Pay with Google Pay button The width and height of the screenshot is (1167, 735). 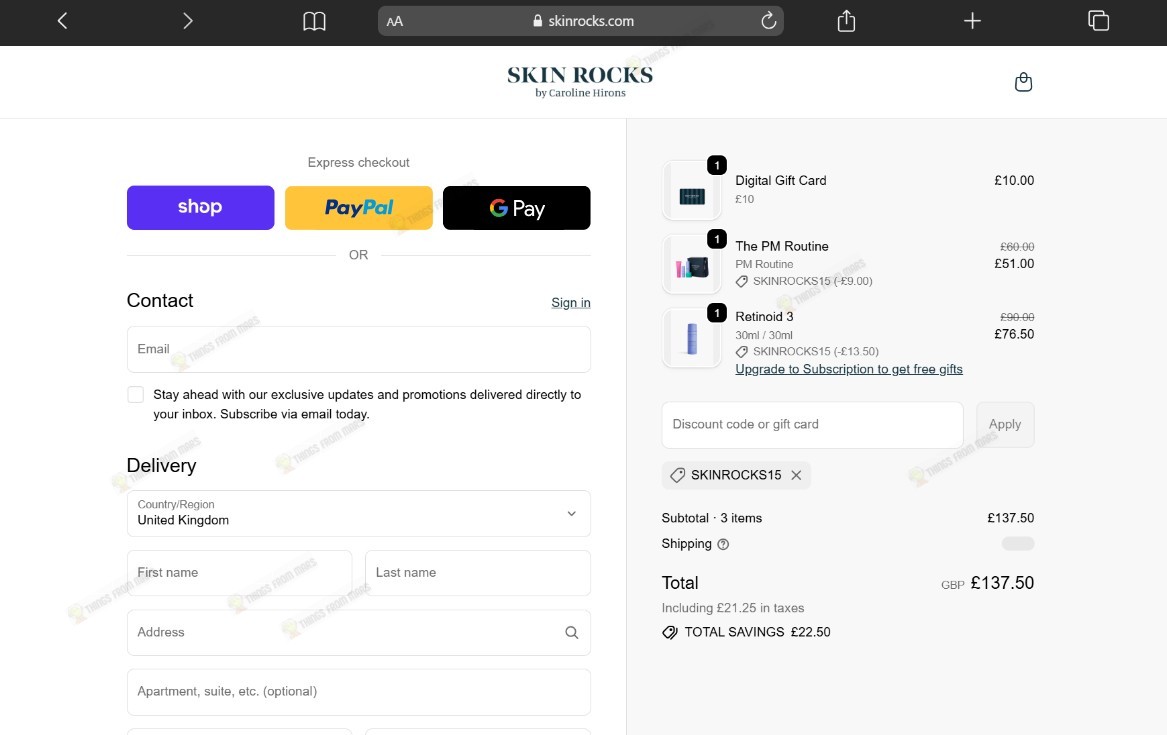517,208
